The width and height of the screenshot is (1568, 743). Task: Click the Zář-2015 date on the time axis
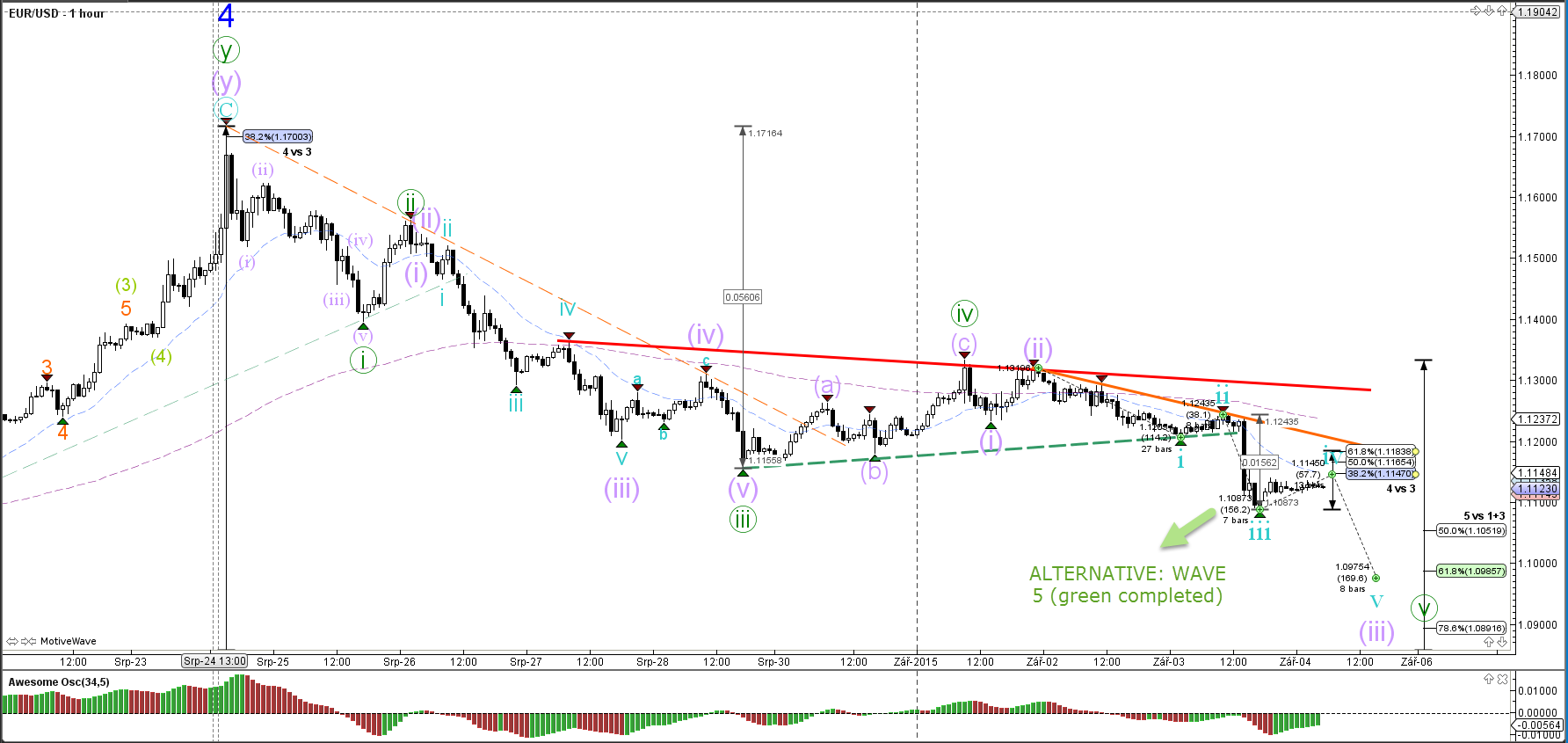[915, 662]
